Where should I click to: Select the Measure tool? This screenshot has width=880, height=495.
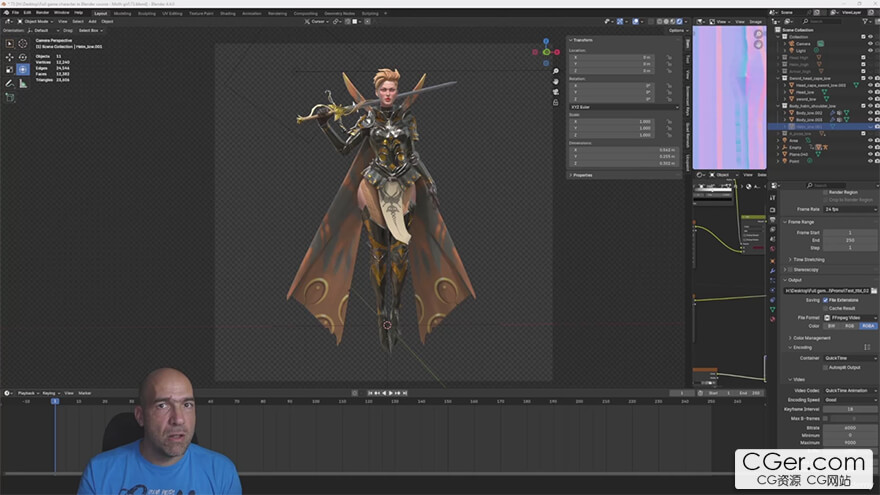pos(22,84)
